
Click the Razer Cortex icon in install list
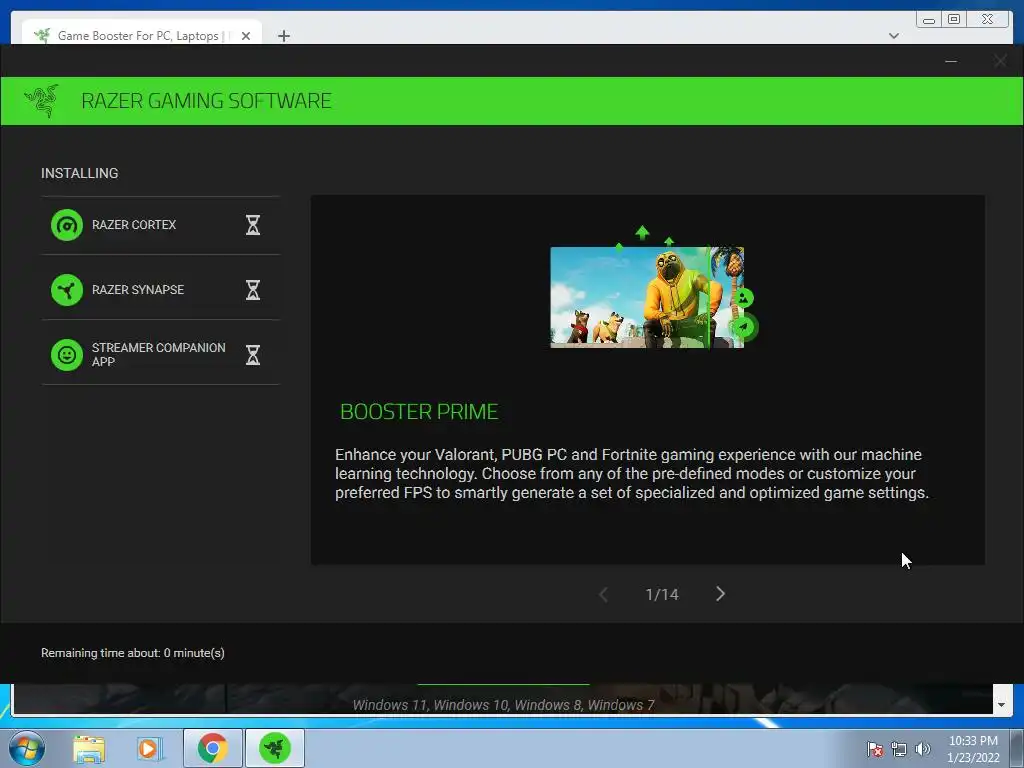tap(67, 225)
